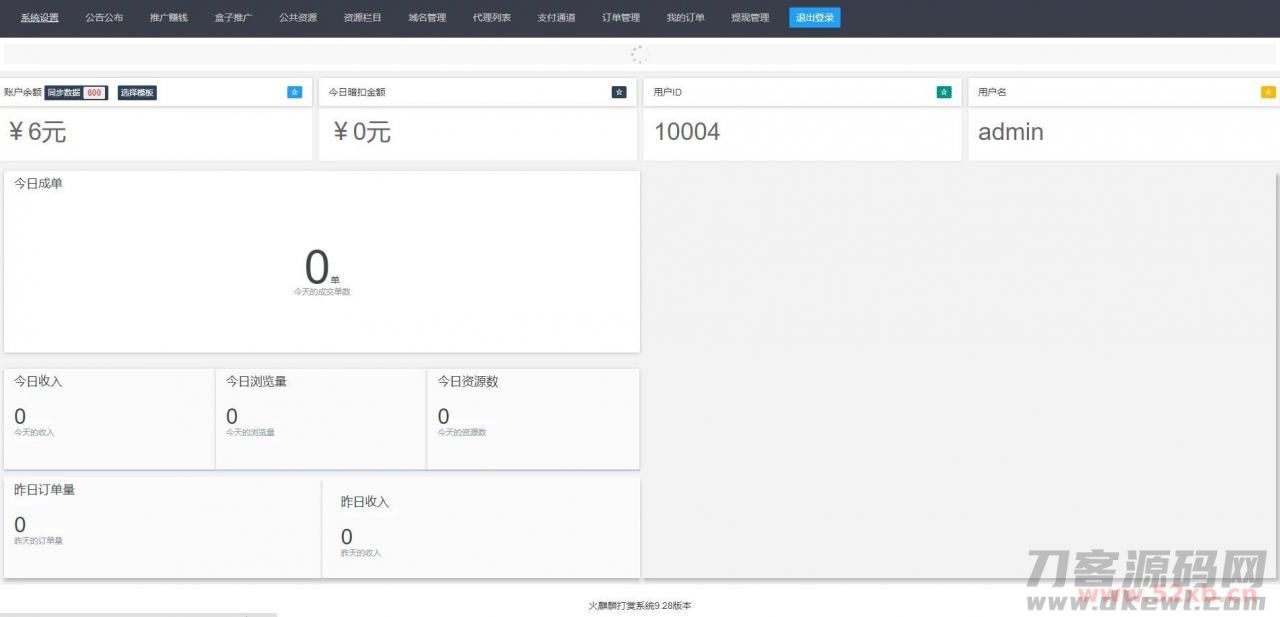The image size is (1280, 617).
Task: Open 域名管理 in the navbar
Action: (427, 18)
